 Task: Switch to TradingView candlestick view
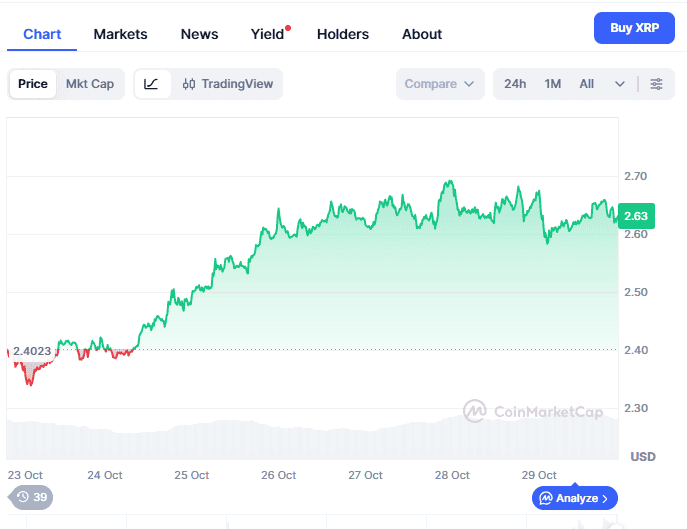click(228, 84)
